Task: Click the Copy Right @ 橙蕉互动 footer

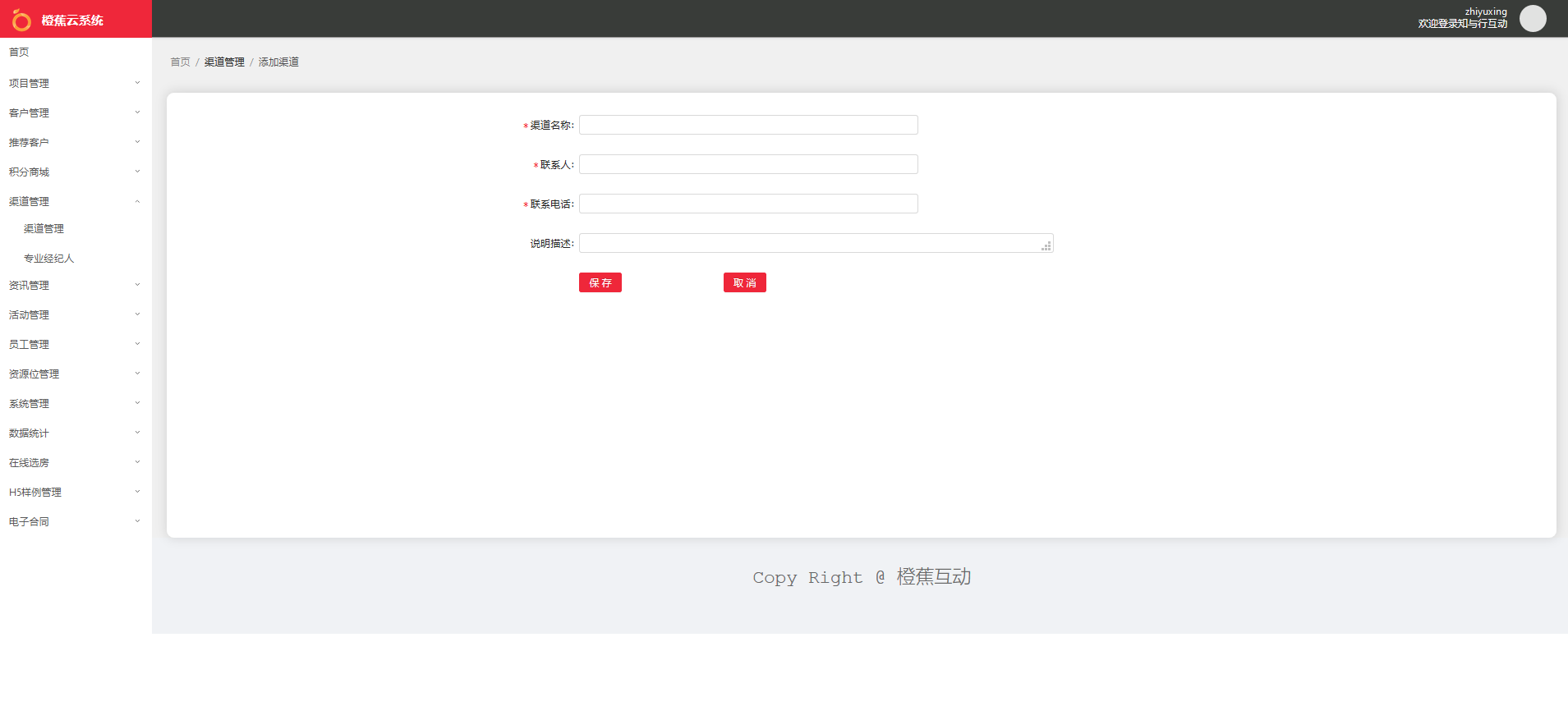Action: [x=862, y=577]
